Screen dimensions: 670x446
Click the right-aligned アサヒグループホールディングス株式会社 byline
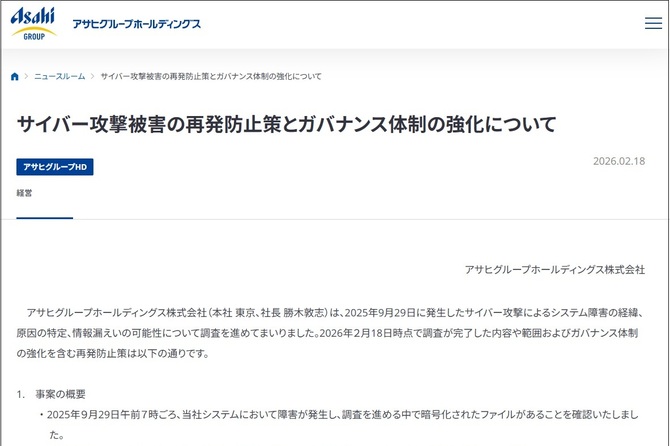pos(555,269)
